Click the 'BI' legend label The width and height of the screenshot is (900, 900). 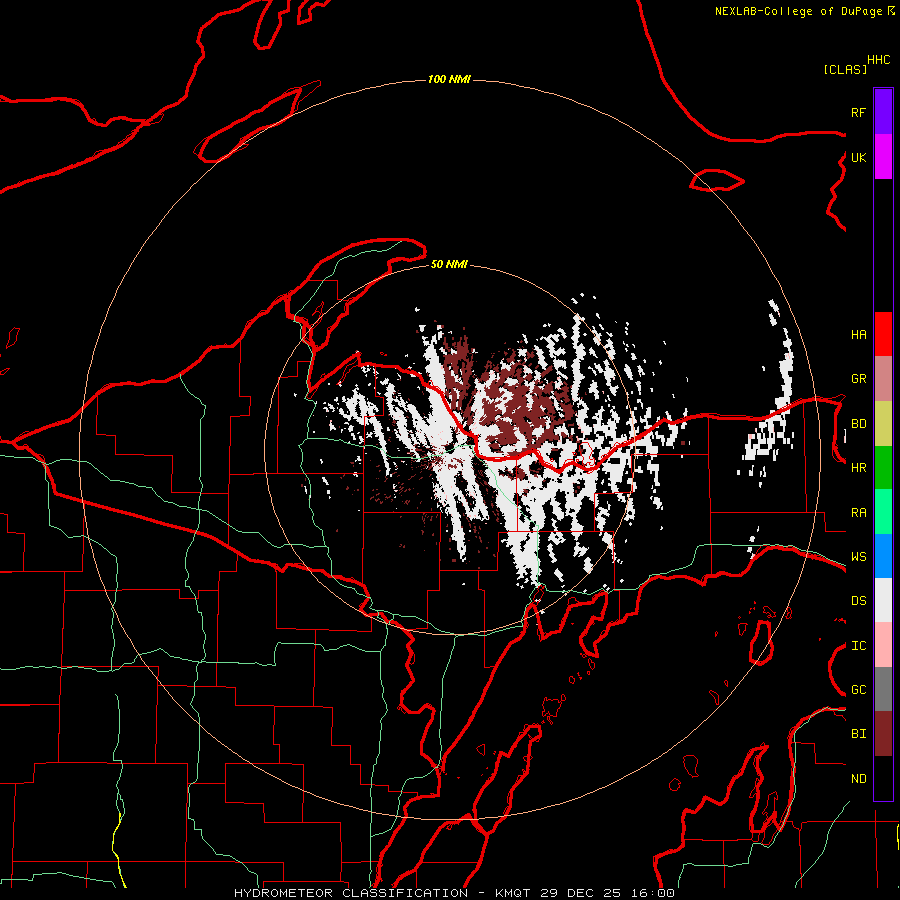pyautogui.click(x=858, y=734)
